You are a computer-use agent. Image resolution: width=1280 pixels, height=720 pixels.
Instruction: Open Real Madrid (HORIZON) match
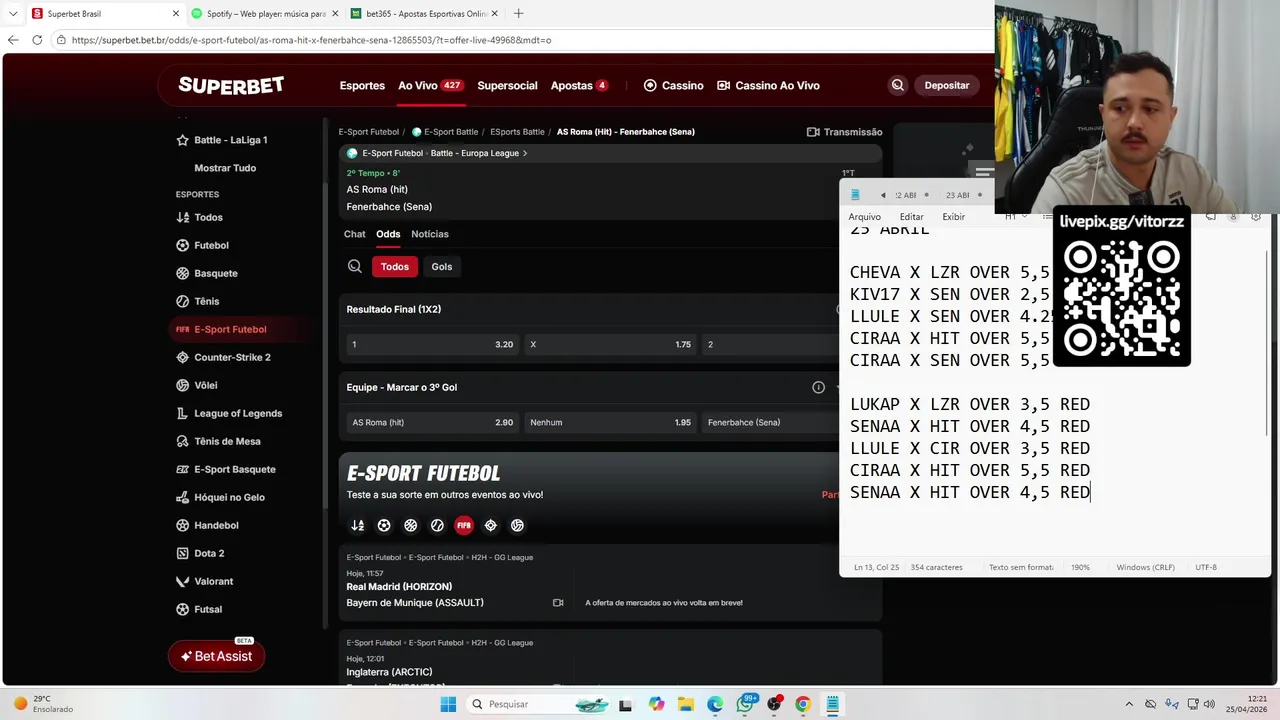[x=399, y=587]
